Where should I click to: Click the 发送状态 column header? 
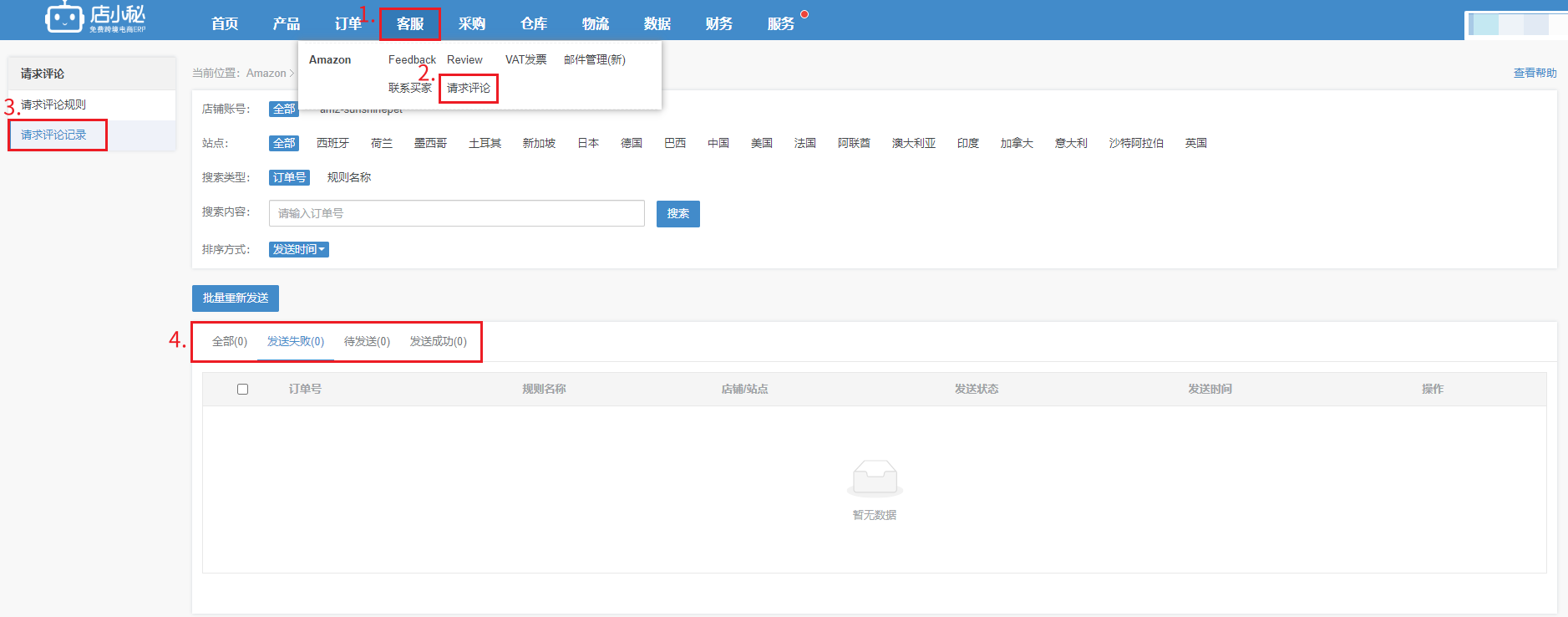click(977, 389)
